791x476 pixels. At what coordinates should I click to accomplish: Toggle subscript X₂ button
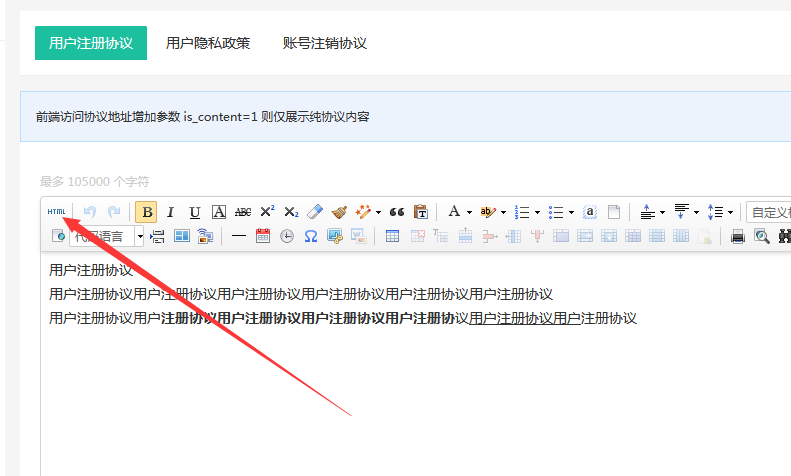291,212
